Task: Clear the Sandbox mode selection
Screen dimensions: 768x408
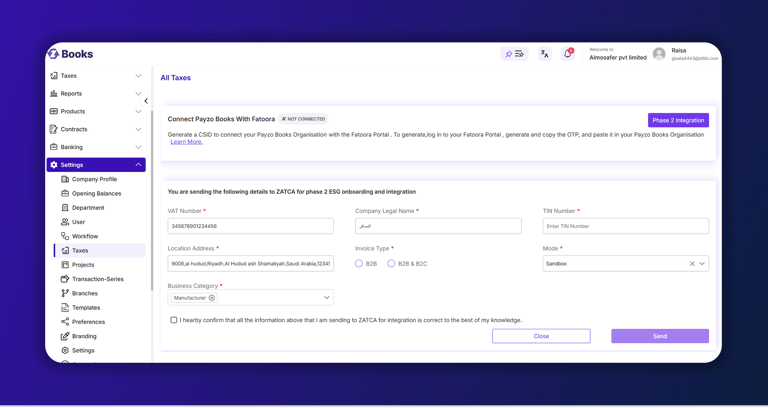Action: pos(692,264)
